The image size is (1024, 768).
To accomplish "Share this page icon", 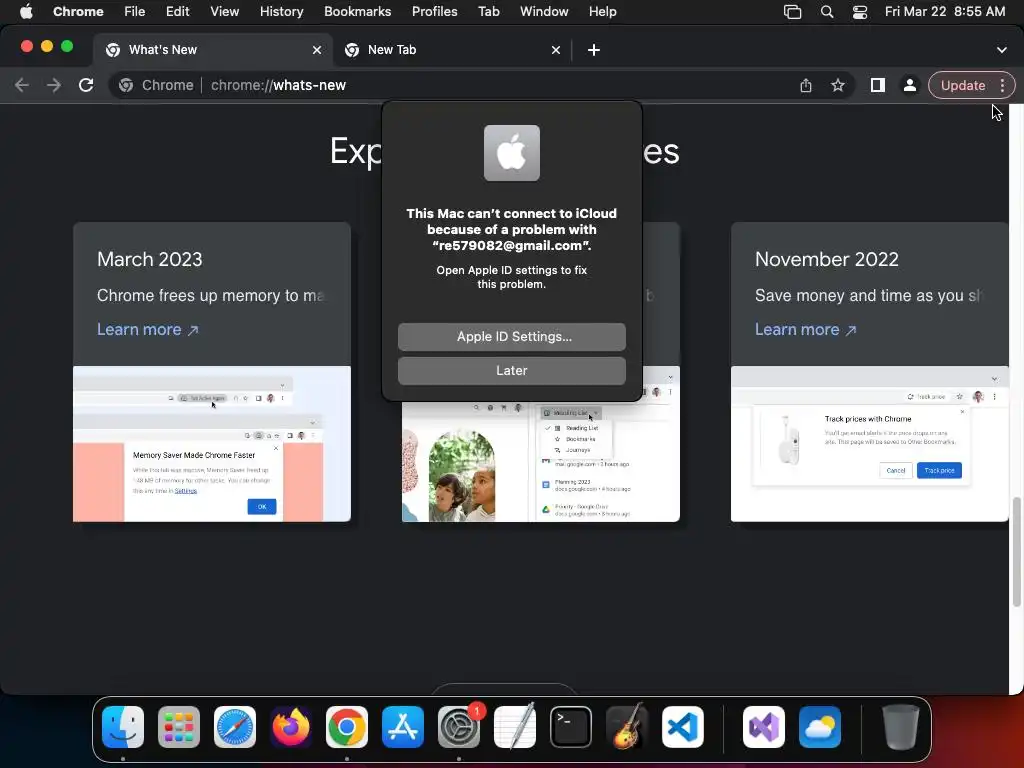I will click(805, 85).
